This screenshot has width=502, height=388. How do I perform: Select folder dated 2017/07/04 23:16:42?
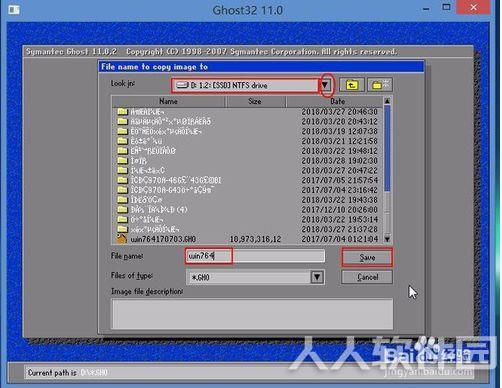pos(247,190)
